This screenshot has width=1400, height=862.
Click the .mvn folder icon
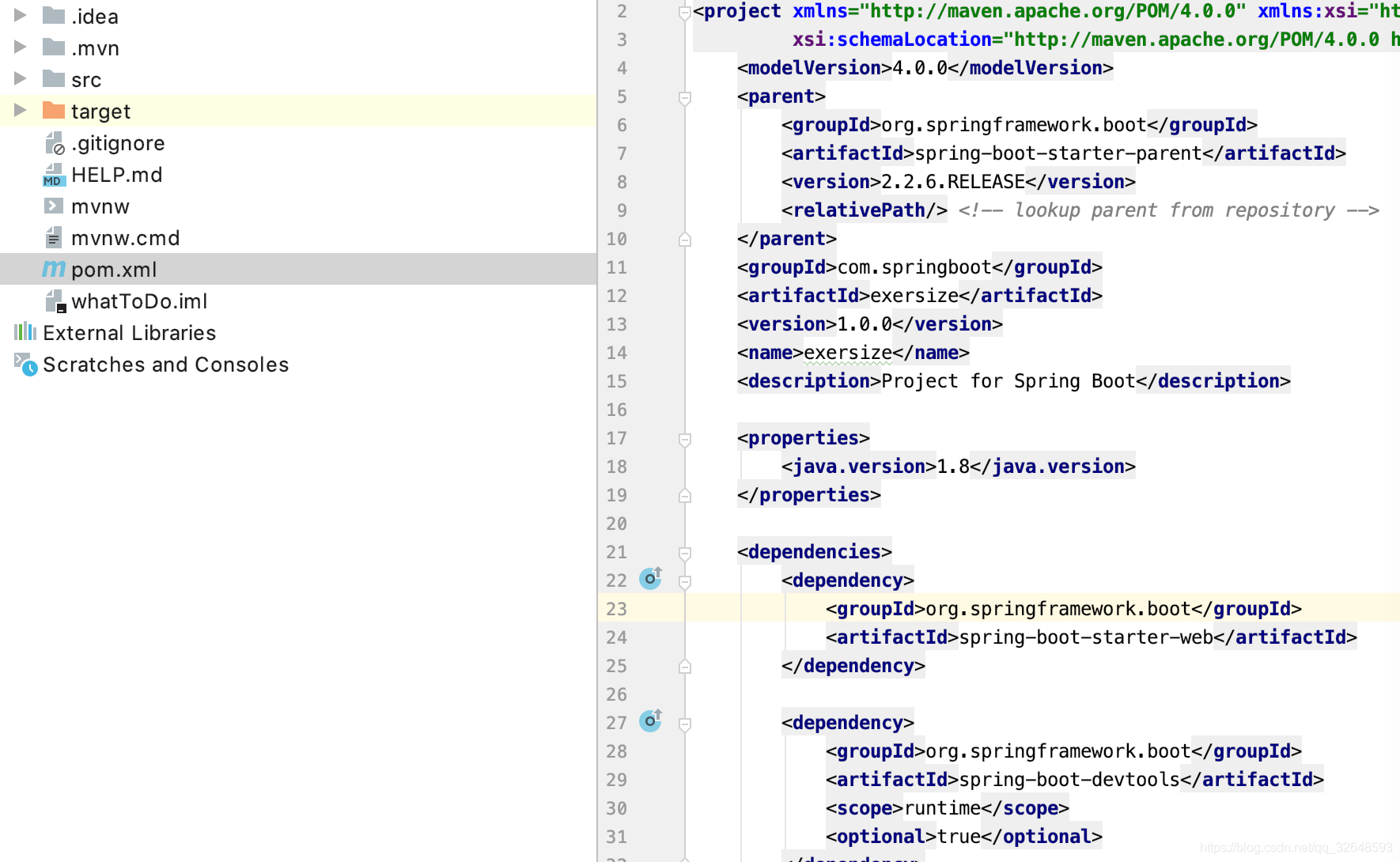(x=54, y=47)
